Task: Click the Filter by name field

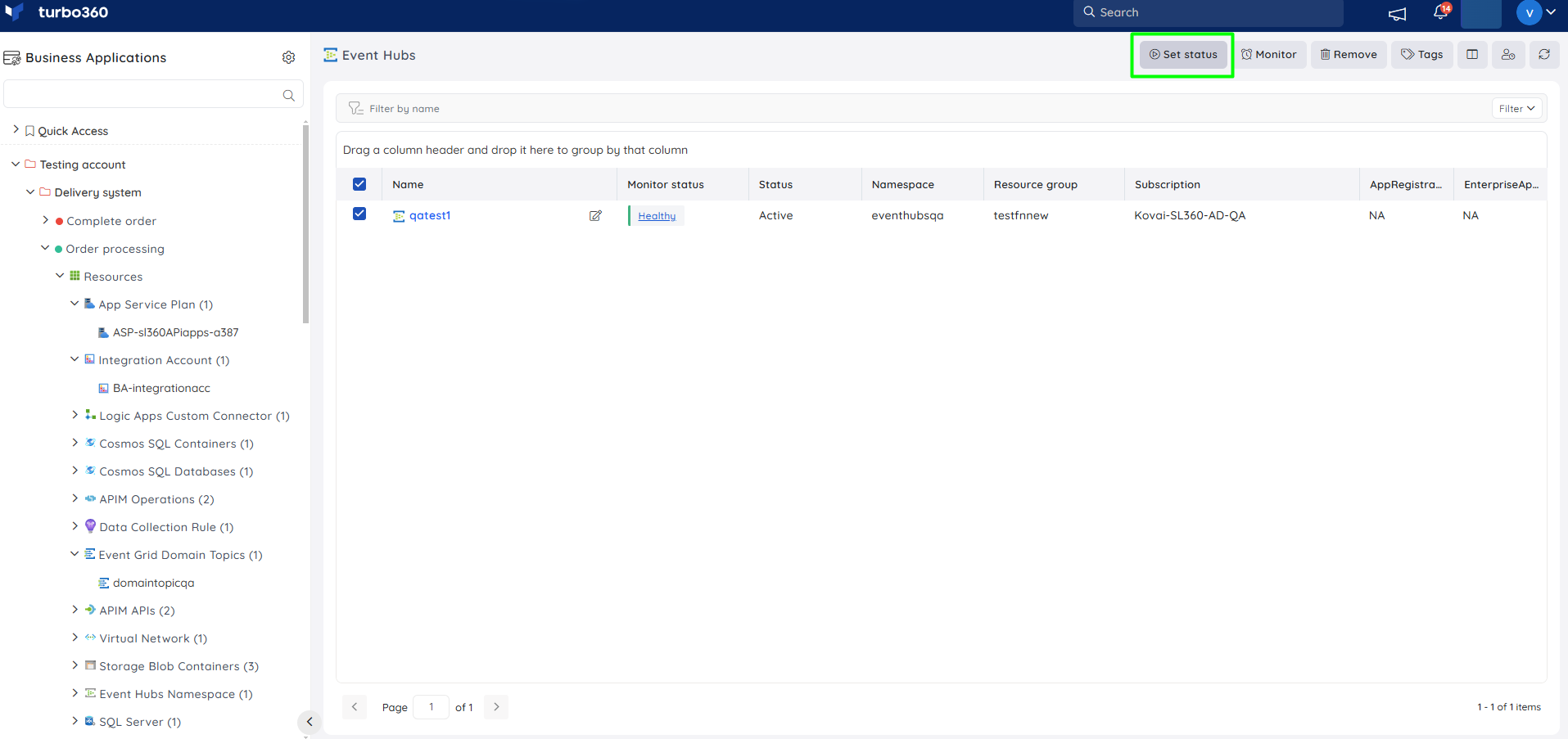Action: coord(913,108)
